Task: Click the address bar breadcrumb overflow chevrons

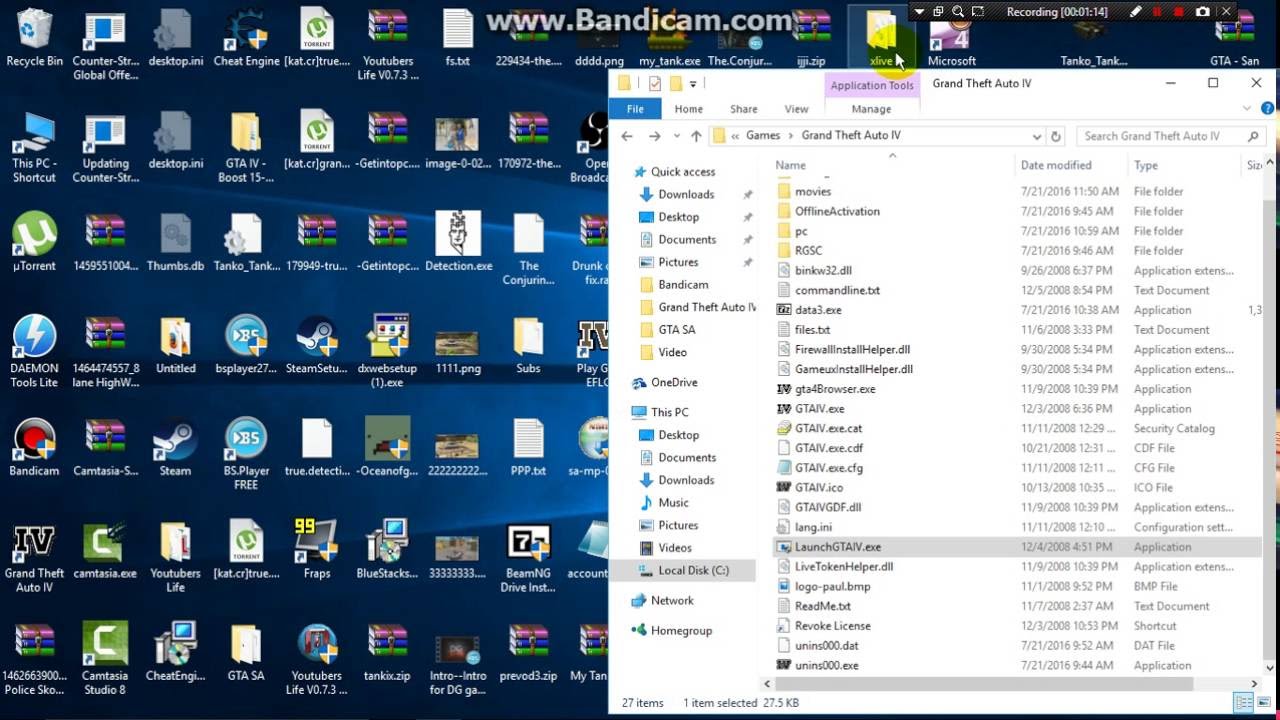Action: point(735,136)
